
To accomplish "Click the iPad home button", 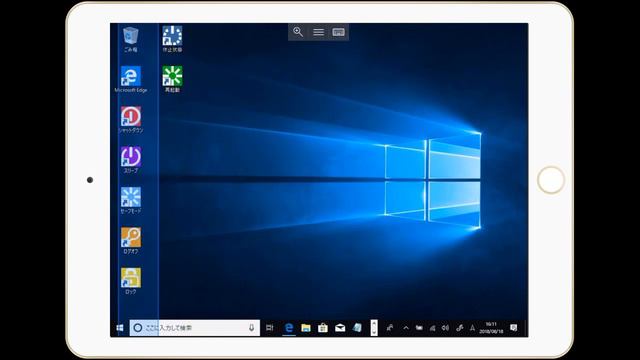I will click(x=551, y=180).
